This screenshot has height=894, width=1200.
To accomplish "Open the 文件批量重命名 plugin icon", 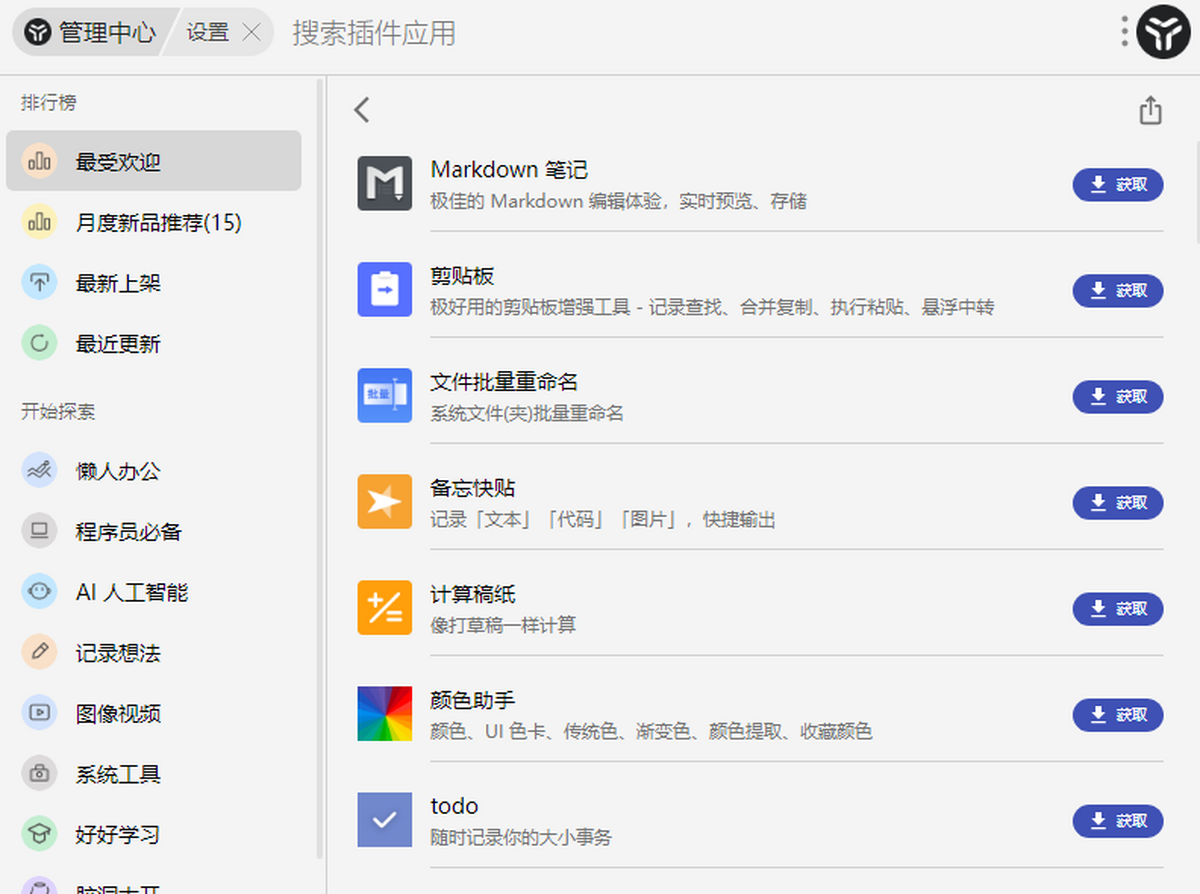I will coord(384,396).
